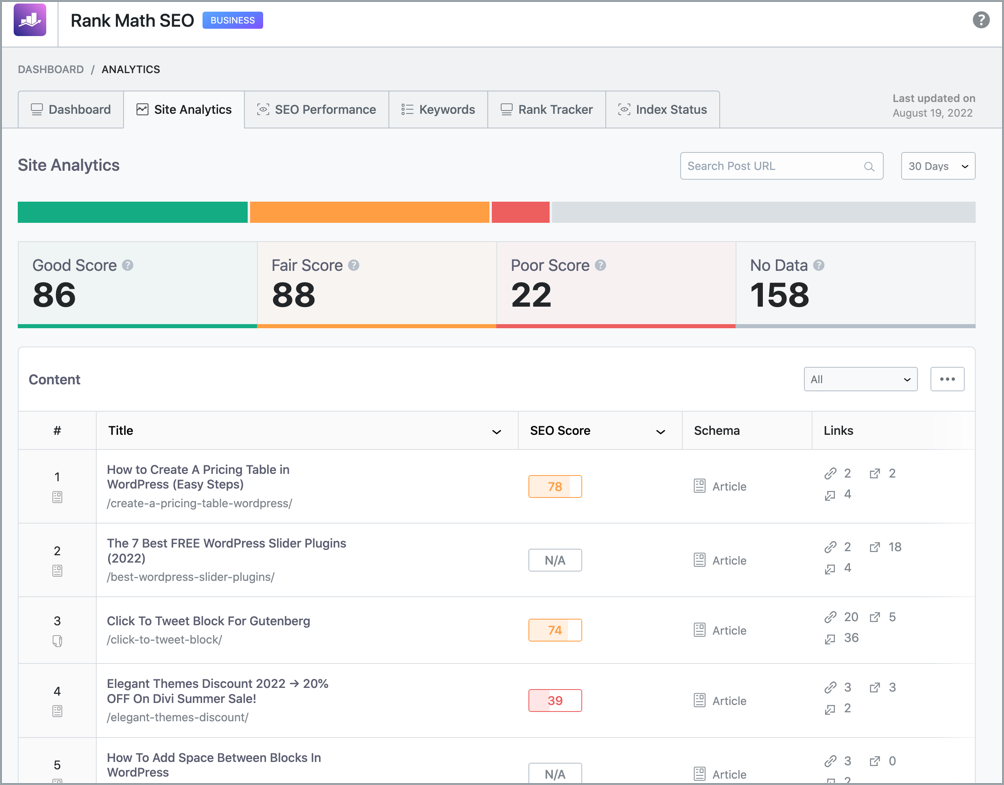Sort by the SEO Score column chevron
The image size is (1004, 785).
(661, 431)
